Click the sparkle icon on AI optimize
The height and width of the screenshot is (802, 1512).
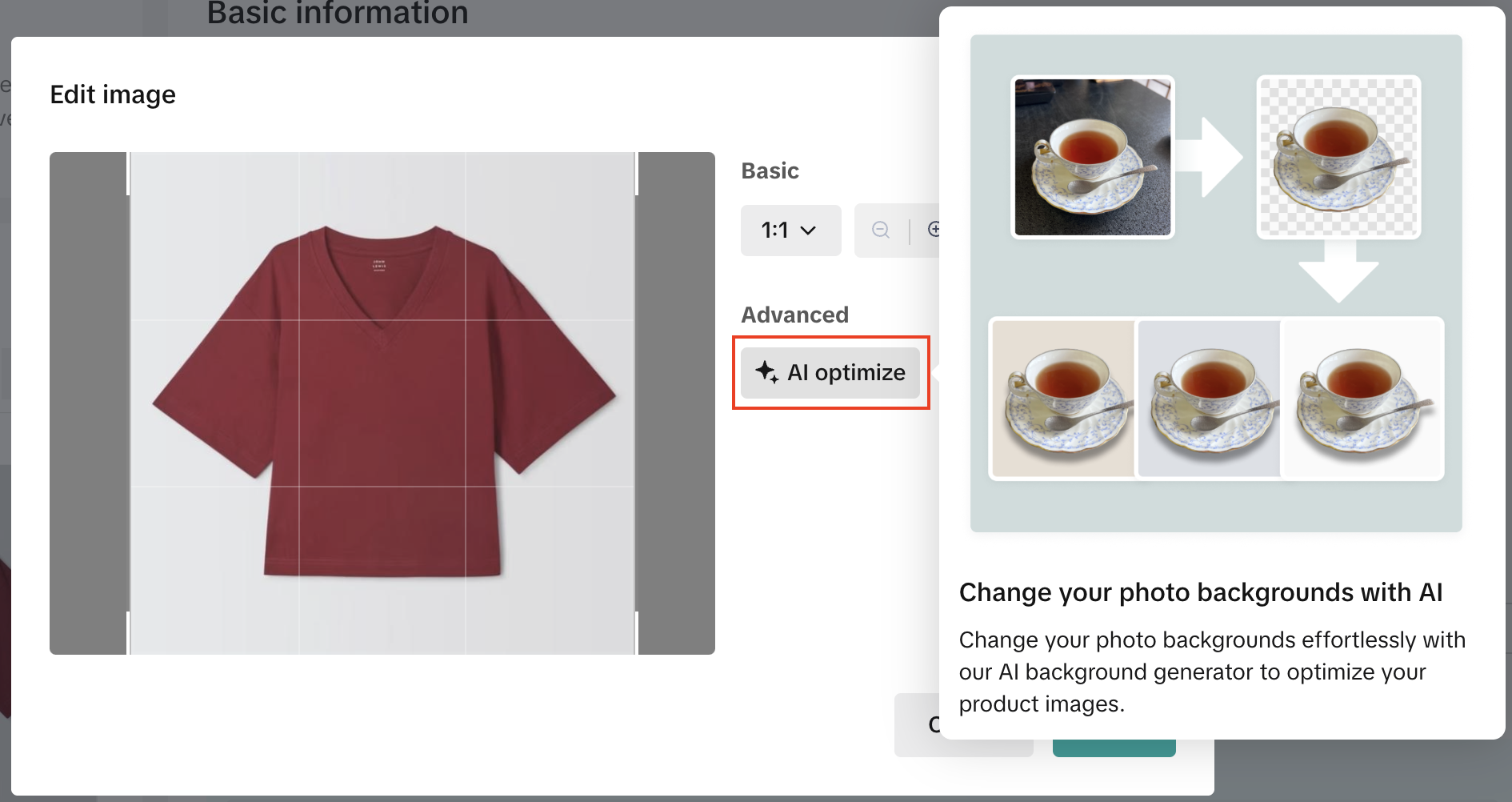766,372
